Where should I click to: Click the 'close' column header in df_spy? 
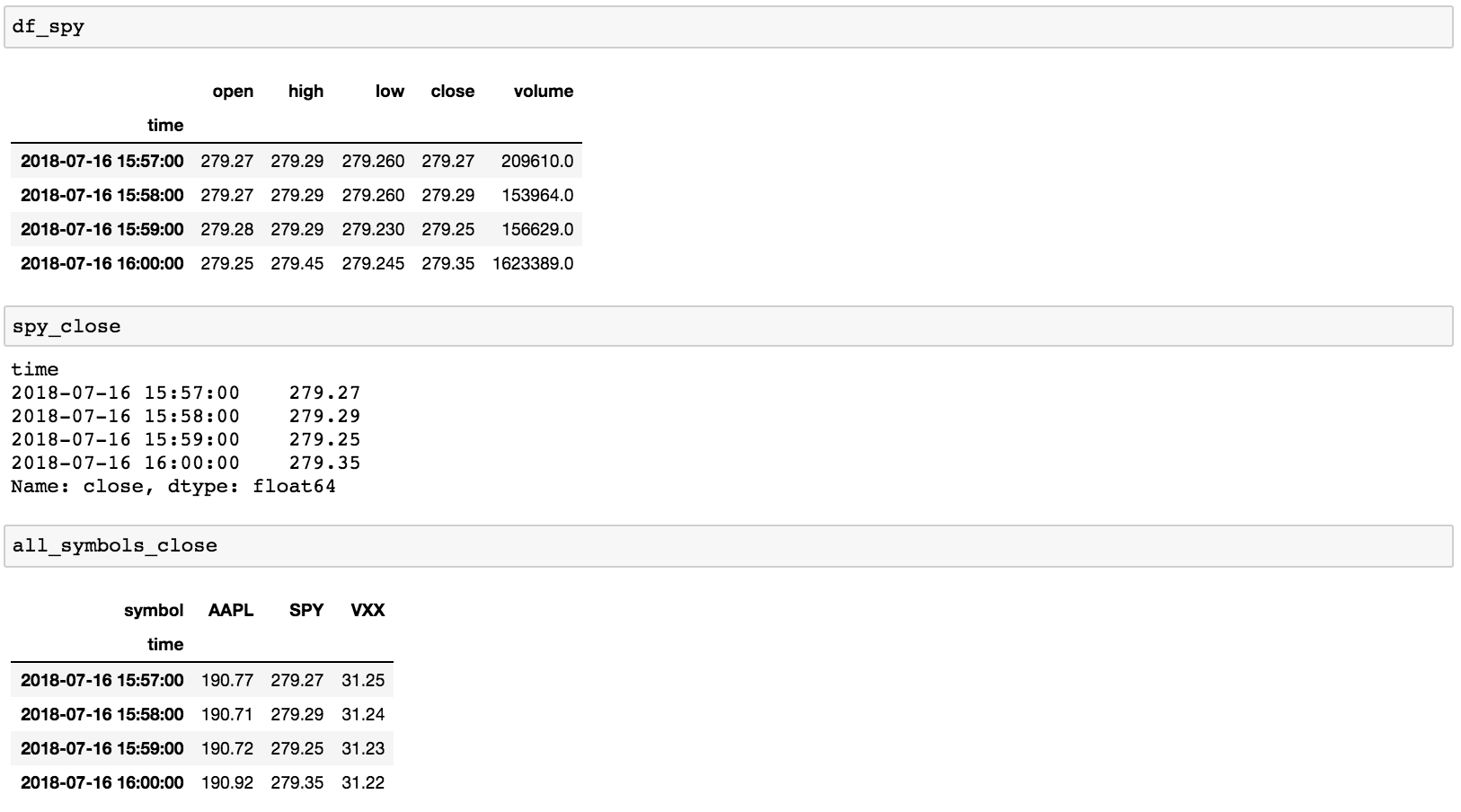click(452, 92)
